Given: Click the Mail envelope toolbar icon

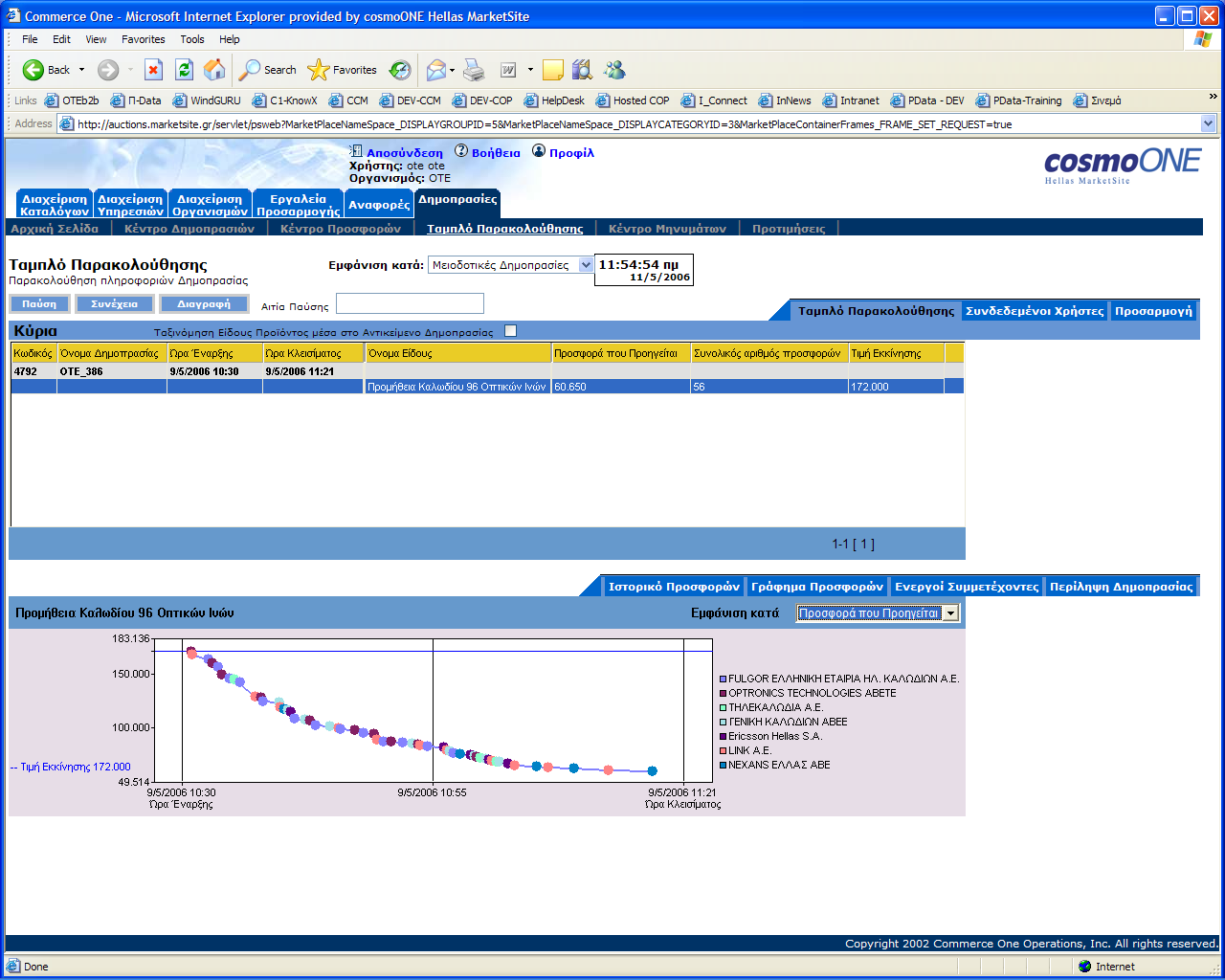Looking at the screenshot, I should pyautogui.click(x=435, y=70).
